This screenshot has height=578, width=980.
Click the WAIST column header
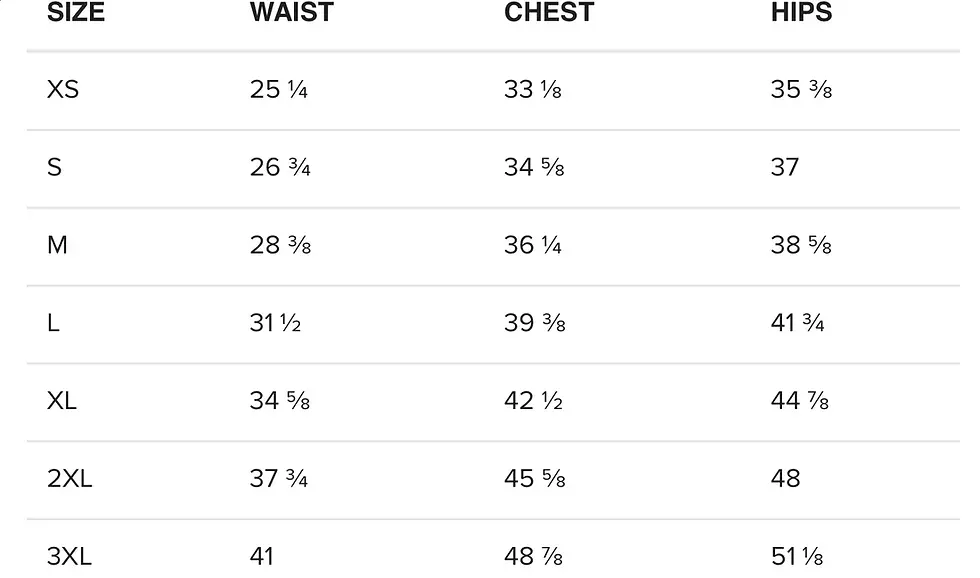point(291,13)
